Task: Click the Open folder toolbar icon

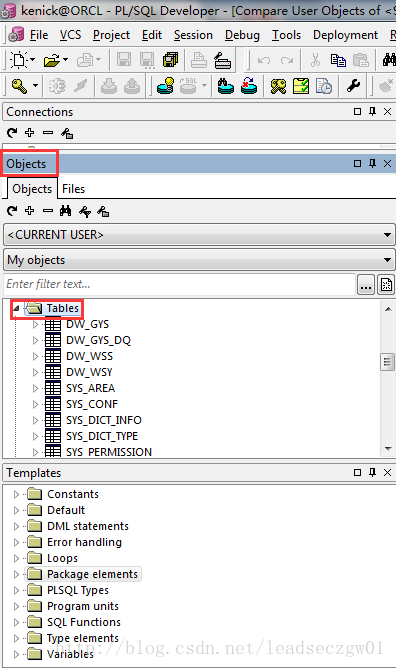Action: (52, 60)
